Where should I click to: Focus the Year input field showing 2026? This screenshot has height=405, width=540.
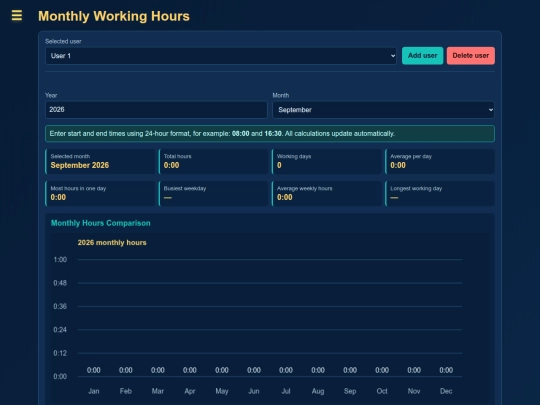[156, 110]
